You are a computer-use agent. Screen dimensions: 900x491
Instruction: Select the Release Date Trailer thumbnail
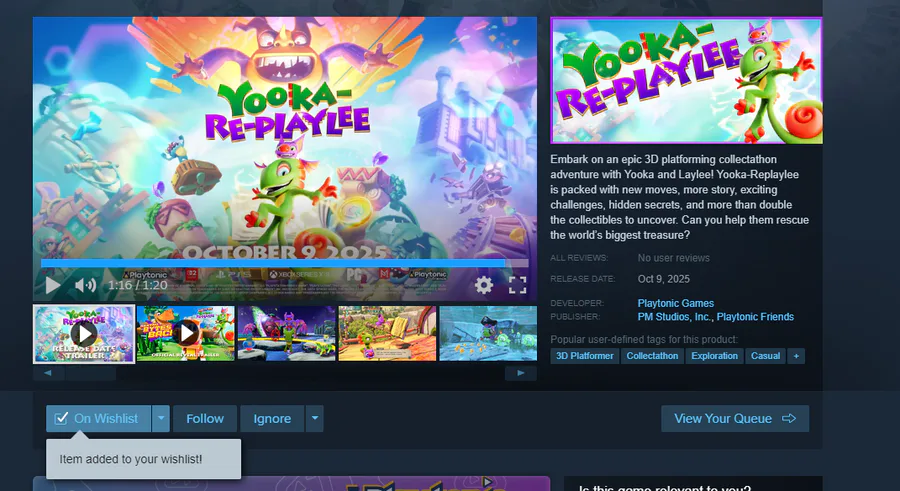(x=84, y=334)
